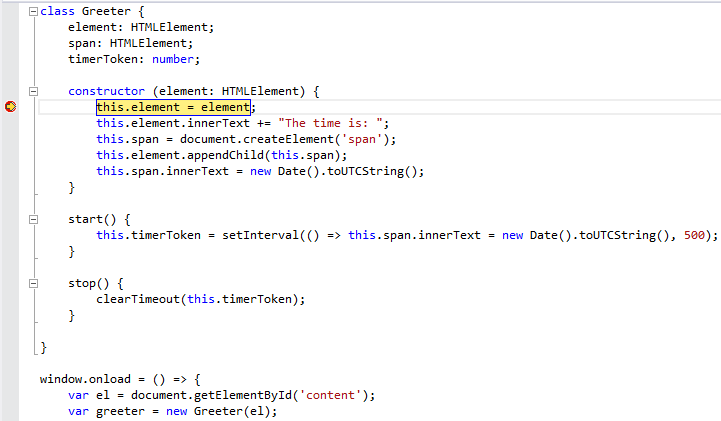Click the appendChild(this.span) line

tap(221, 155)
